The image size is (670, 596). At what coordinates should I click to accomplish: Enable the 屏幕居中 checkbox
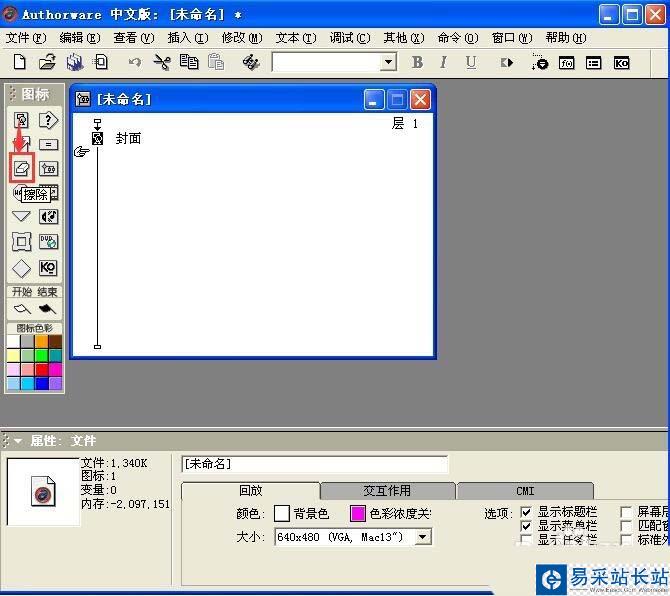tap(626, 512)
